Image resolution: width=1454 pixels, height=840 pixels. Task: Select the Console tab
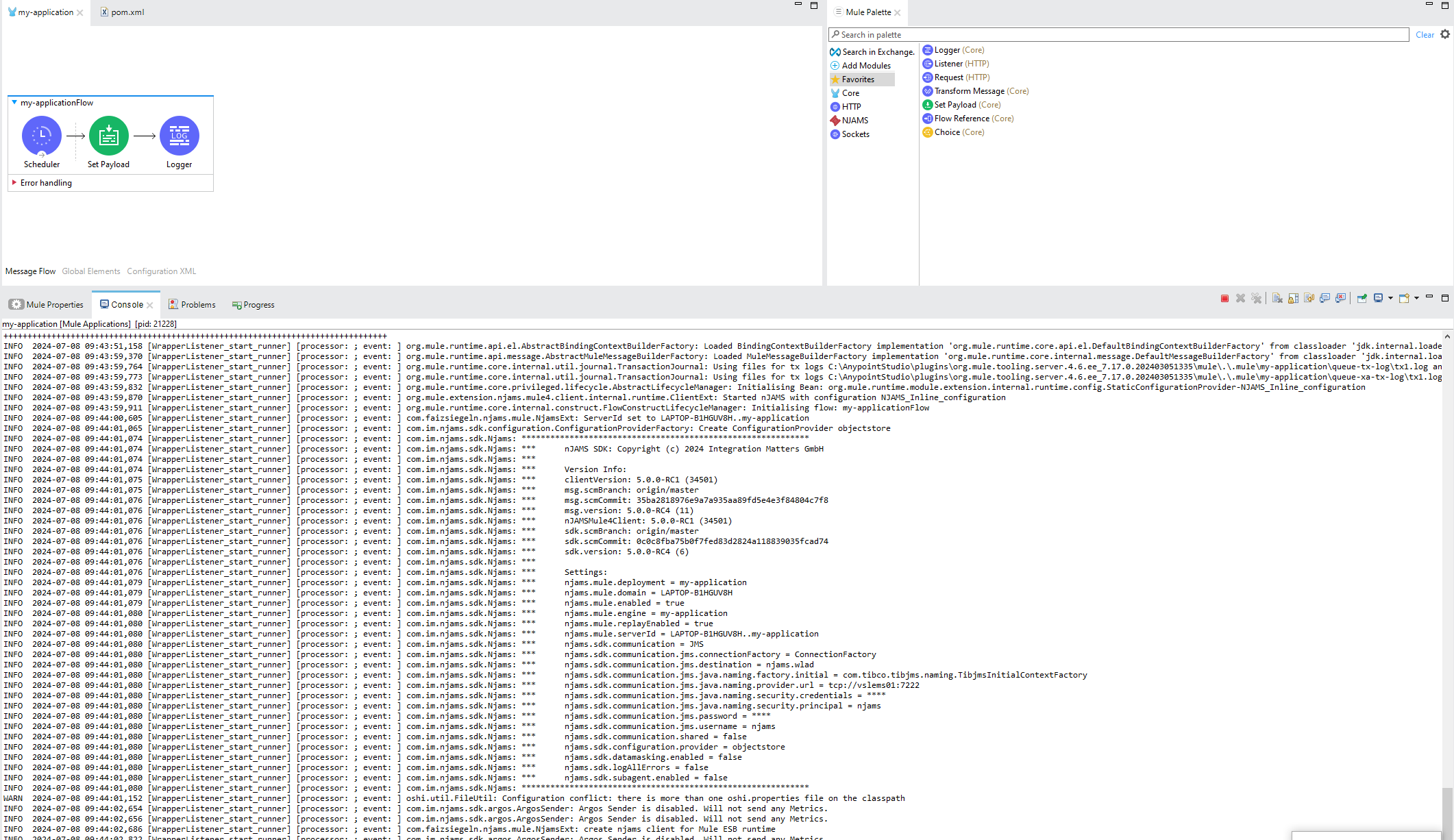point(127,305)
